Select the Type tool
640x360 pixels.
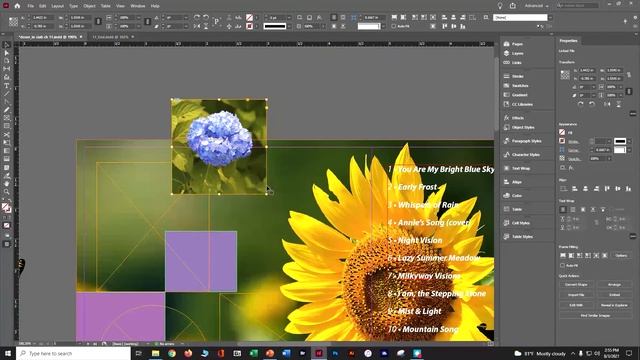(x=7, y=86)
